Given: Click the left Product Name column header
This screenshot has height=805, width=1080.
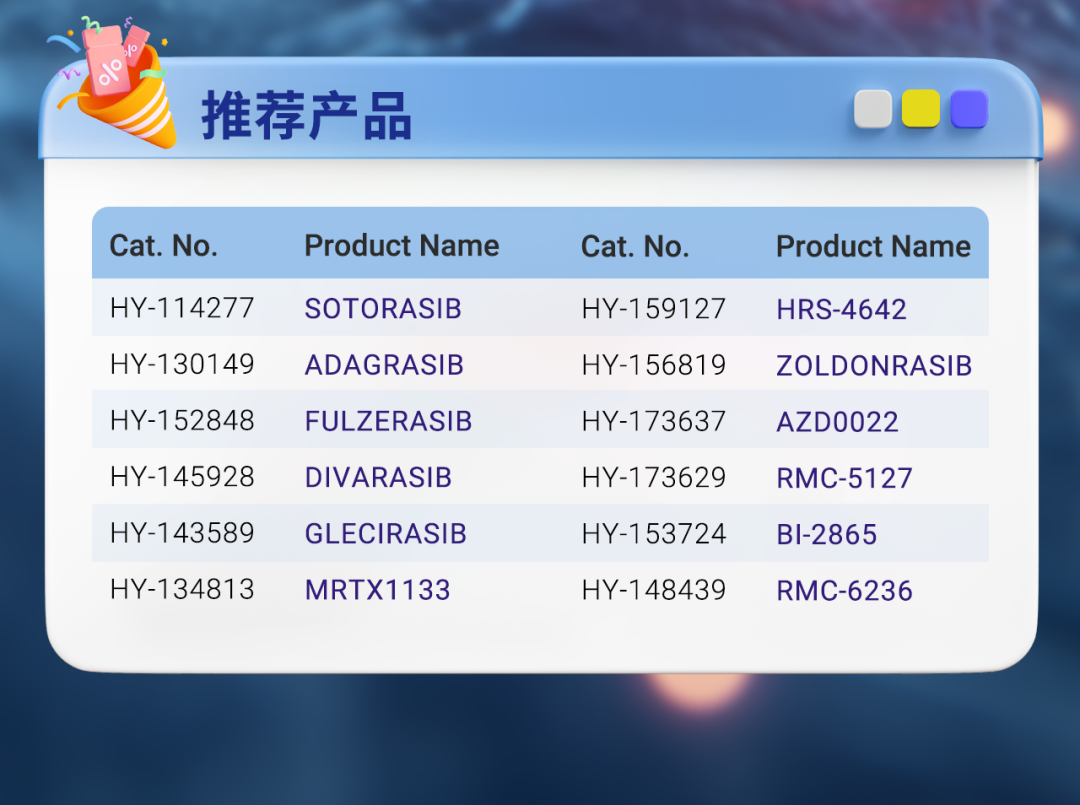Looking at the screenshot, I should (401, 246).
